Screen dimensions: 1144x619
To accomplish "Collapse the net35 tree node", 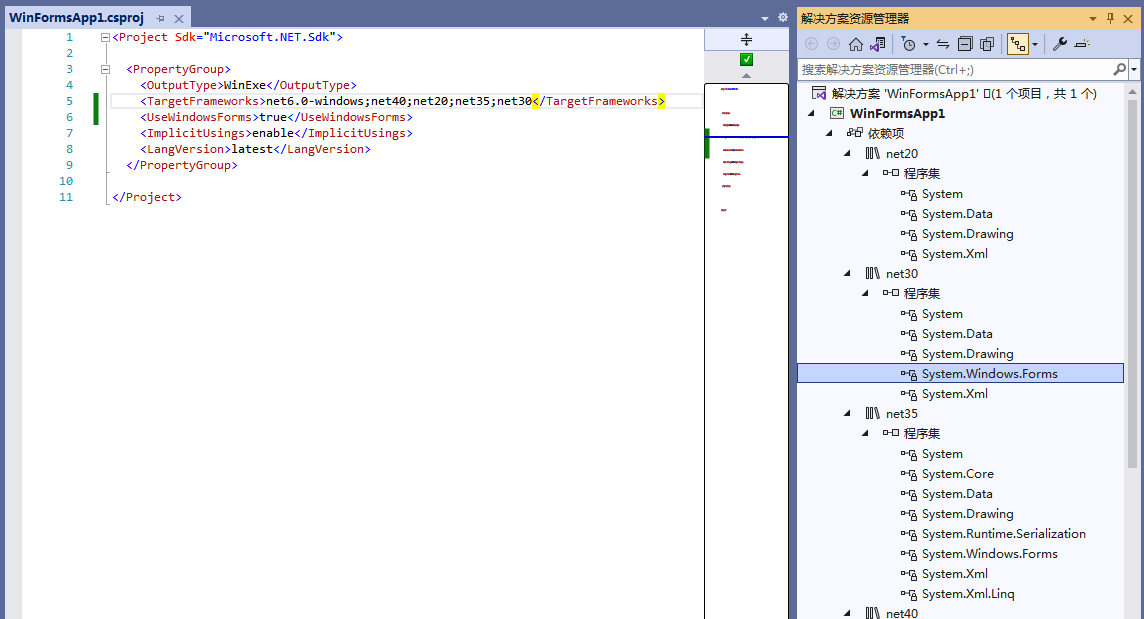I will pos(847,413).
